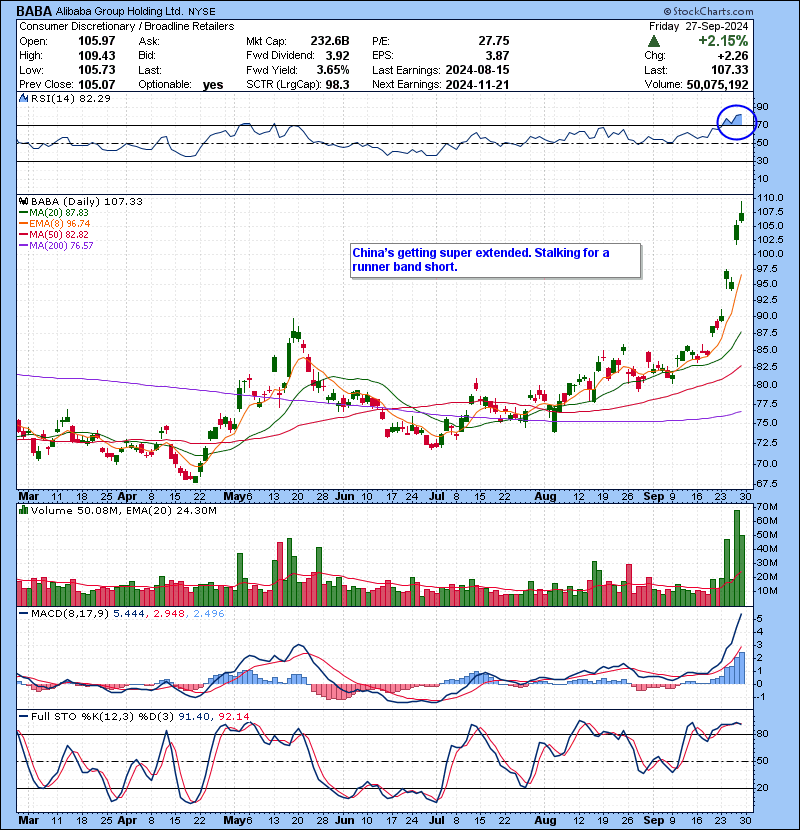Click the MACD histogram value 2.496
Screen dimensions: 800x830
[209, 614]
